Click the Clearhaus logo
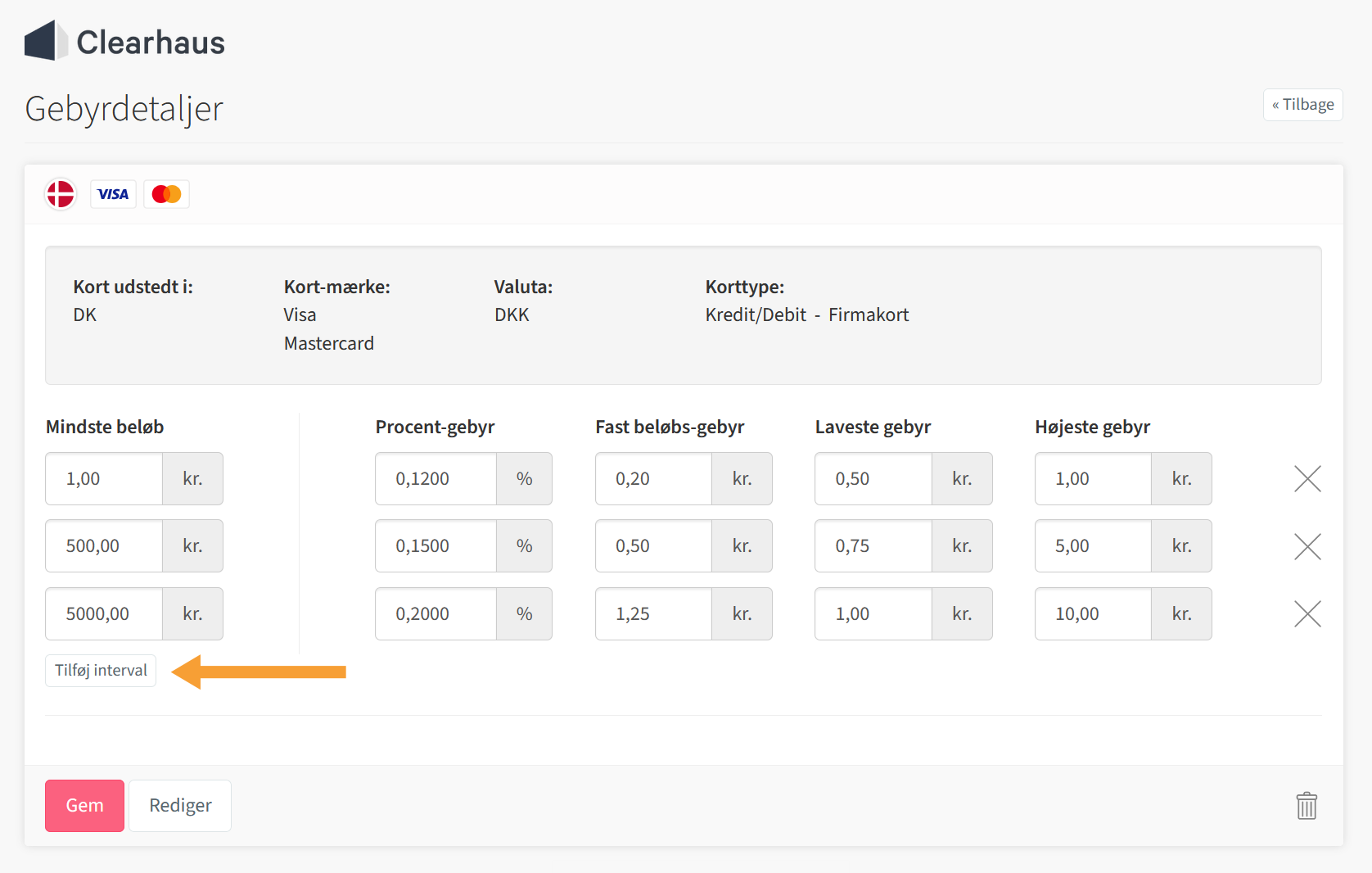Image resolution: width=1372 pixels, height=873 pixels. coord(124,41)
